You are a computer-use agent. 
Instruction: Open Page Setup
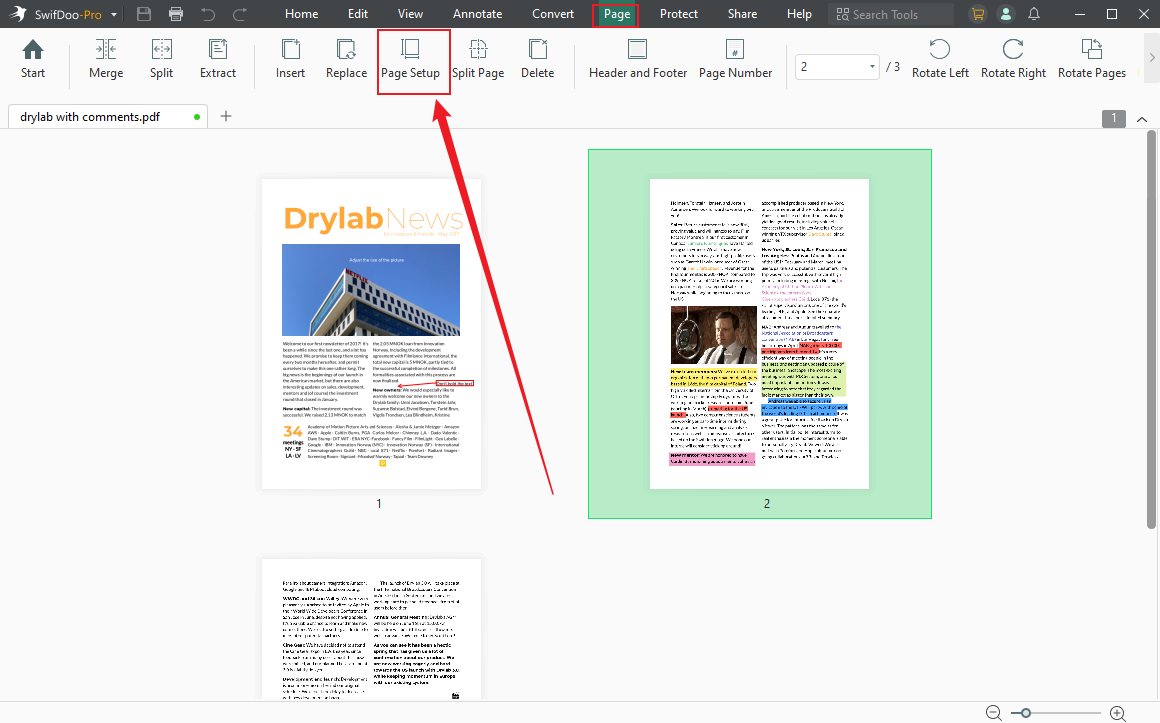[413, 60]
